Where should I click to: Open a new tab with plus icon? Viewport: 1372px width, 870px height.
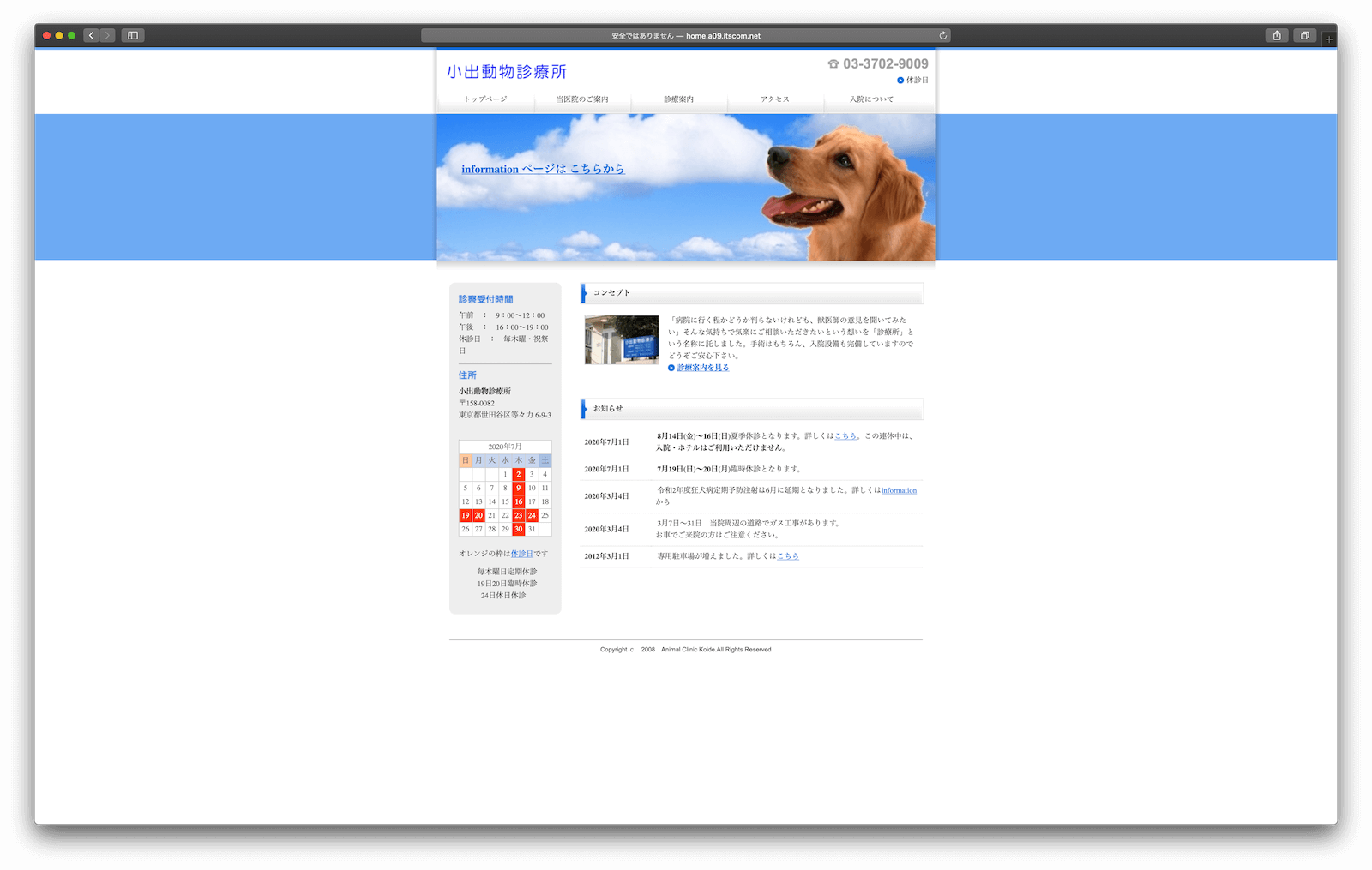tap(1329, 39)
